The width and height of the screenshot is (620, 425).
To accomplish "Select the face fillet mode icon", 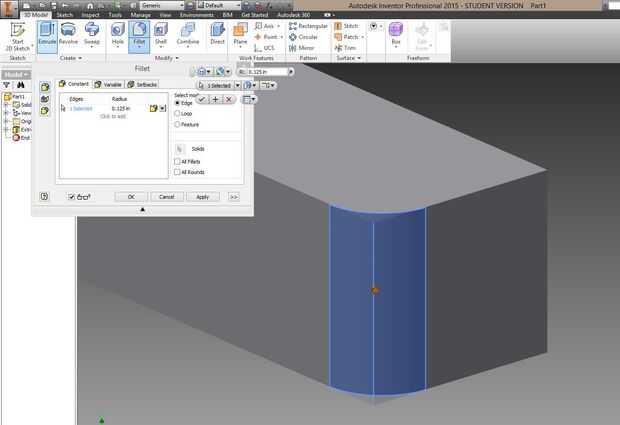I will (x=45, y=99).
